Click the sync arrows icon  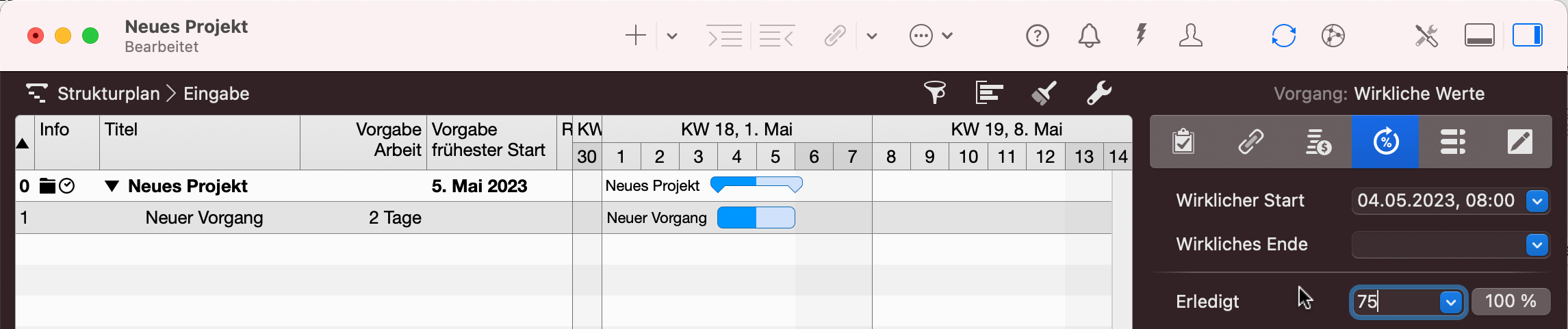[1283, 36]
